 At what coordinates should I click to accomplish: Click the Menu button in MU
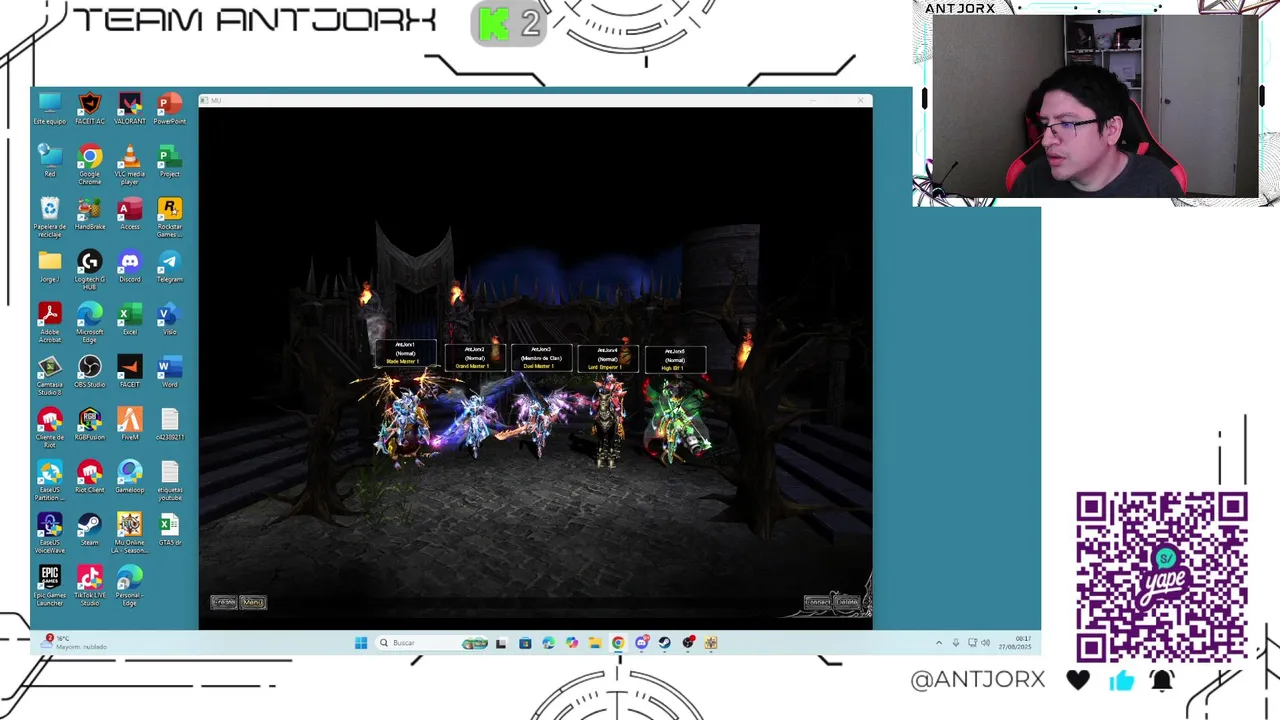252,602
